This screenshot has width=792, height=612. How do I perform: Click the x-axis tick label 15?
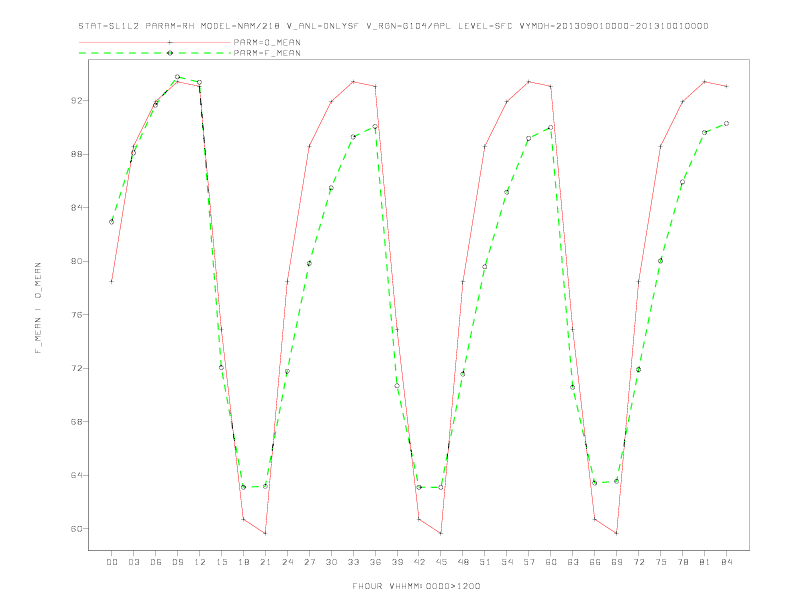tap(222, 562)
